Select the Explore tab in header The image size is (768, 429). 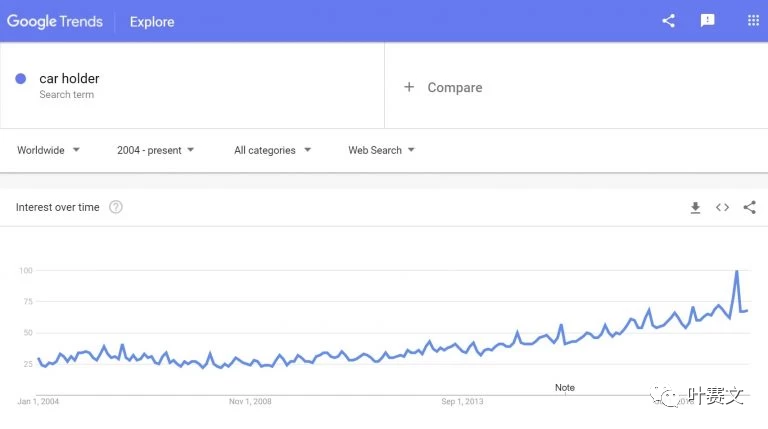[152, 22]
